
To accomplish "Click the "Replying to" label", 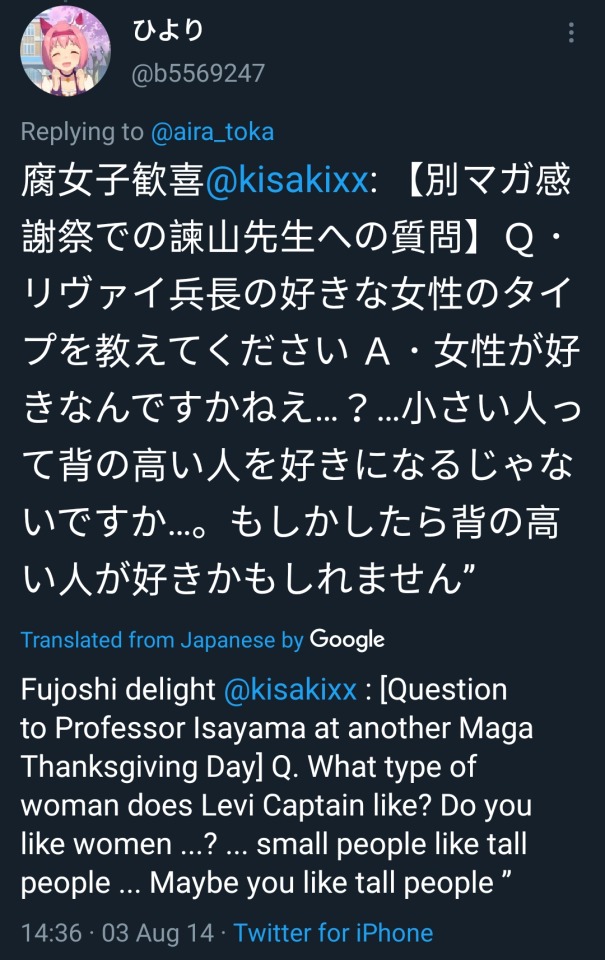I will coord(82,132).
